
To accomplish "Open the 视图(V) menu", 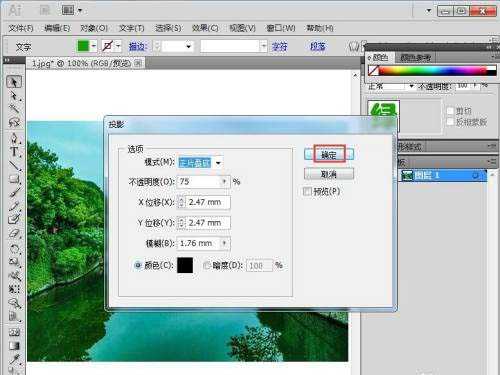I will (242, 28).
